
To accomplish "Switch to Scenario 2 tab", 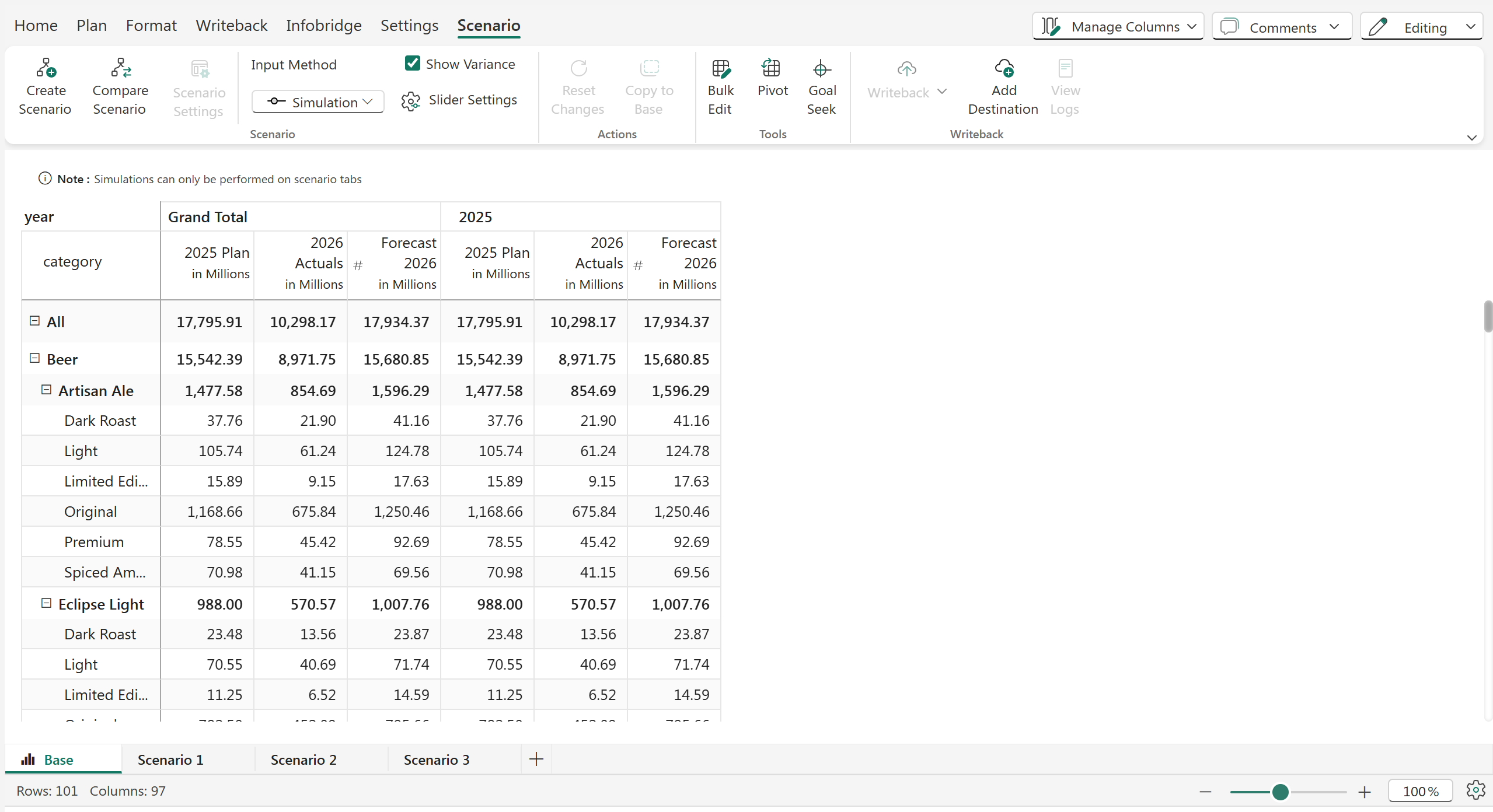I will 304,759.
